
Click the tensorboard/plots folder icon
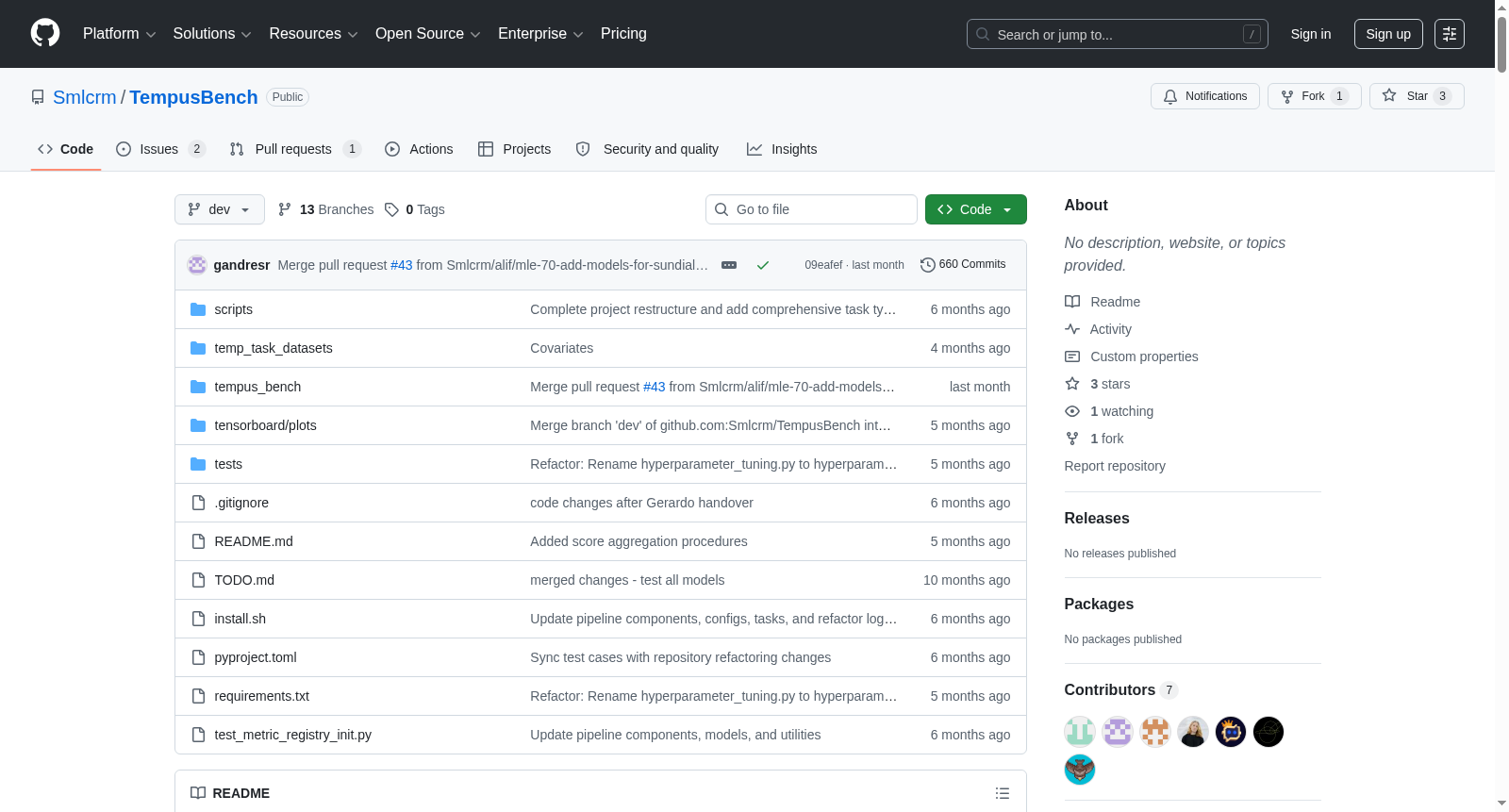(x=198, y=425)
